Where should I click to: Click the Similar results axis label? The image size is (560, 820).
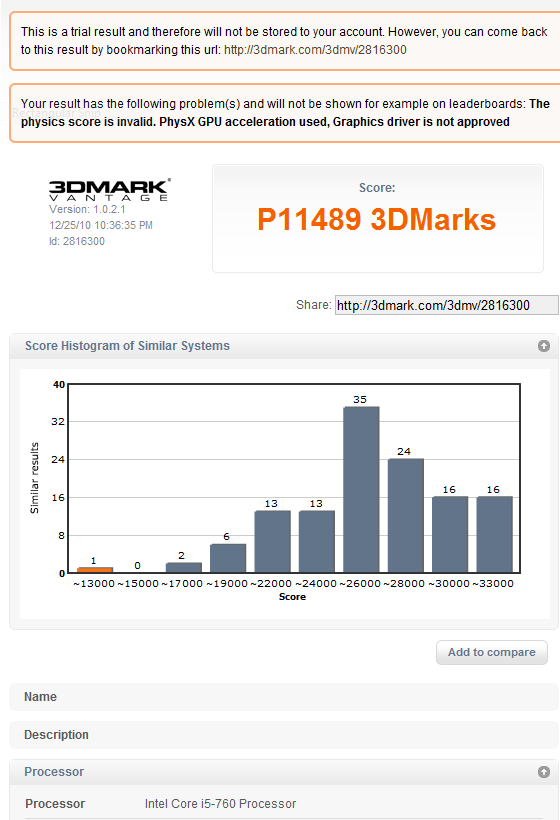(35, 478)
